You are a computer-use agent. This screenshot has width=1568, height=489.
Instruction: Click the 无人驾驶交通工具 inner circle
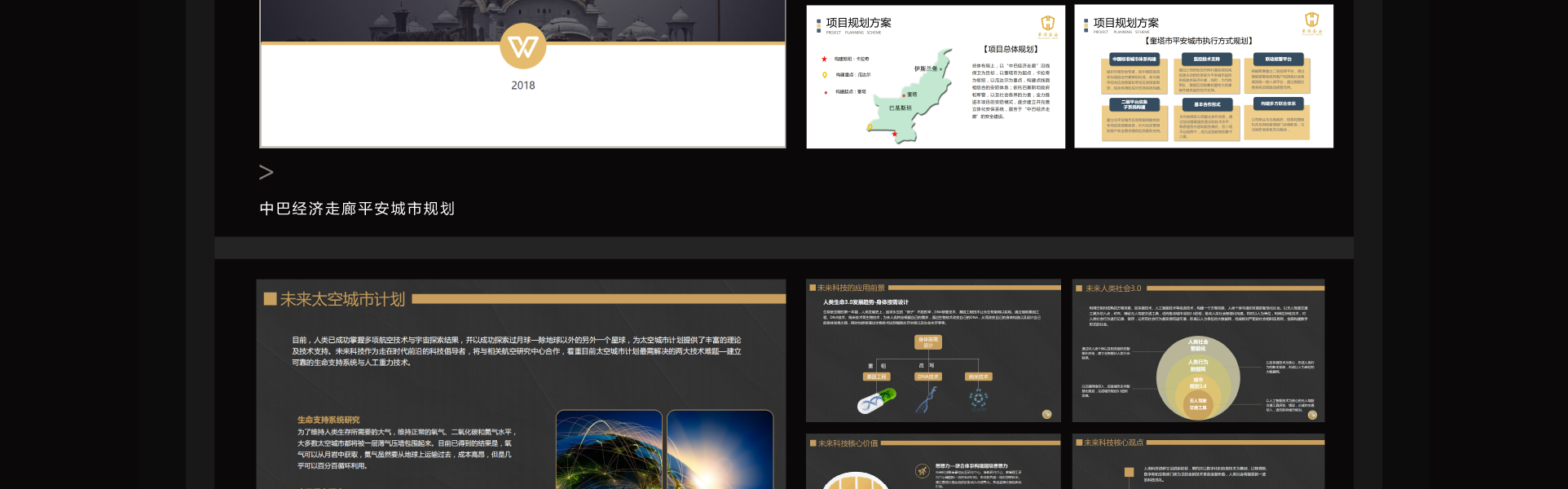coord(1198,403)
